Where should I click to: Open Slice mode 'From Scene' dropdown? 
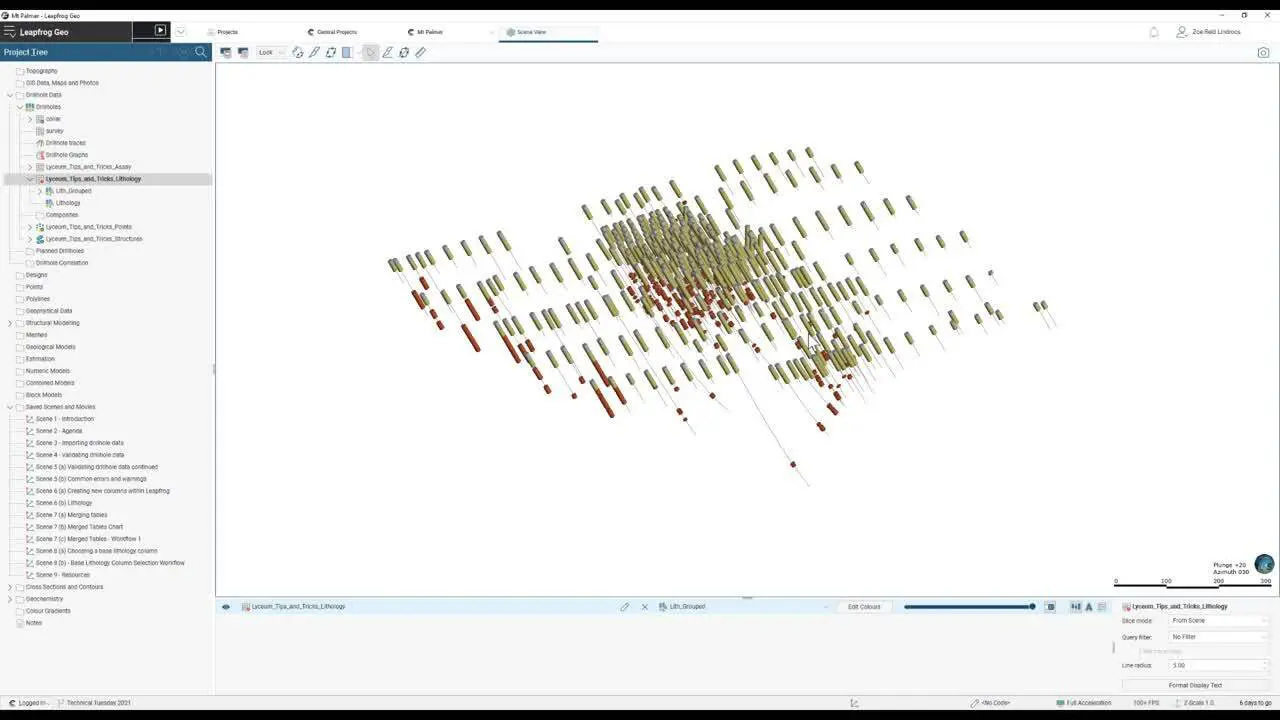(x=1219, y=621)
